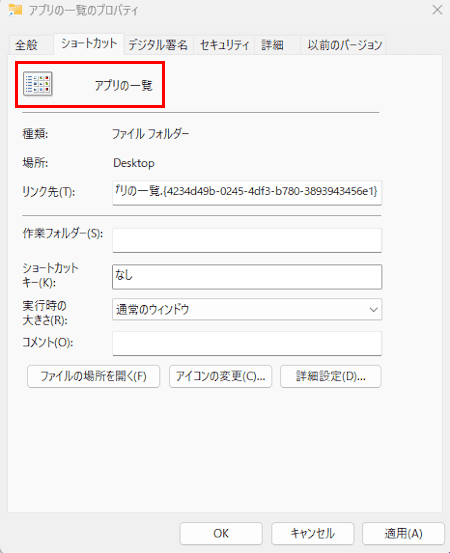Click the コメント input field

[x=247, y=343]
